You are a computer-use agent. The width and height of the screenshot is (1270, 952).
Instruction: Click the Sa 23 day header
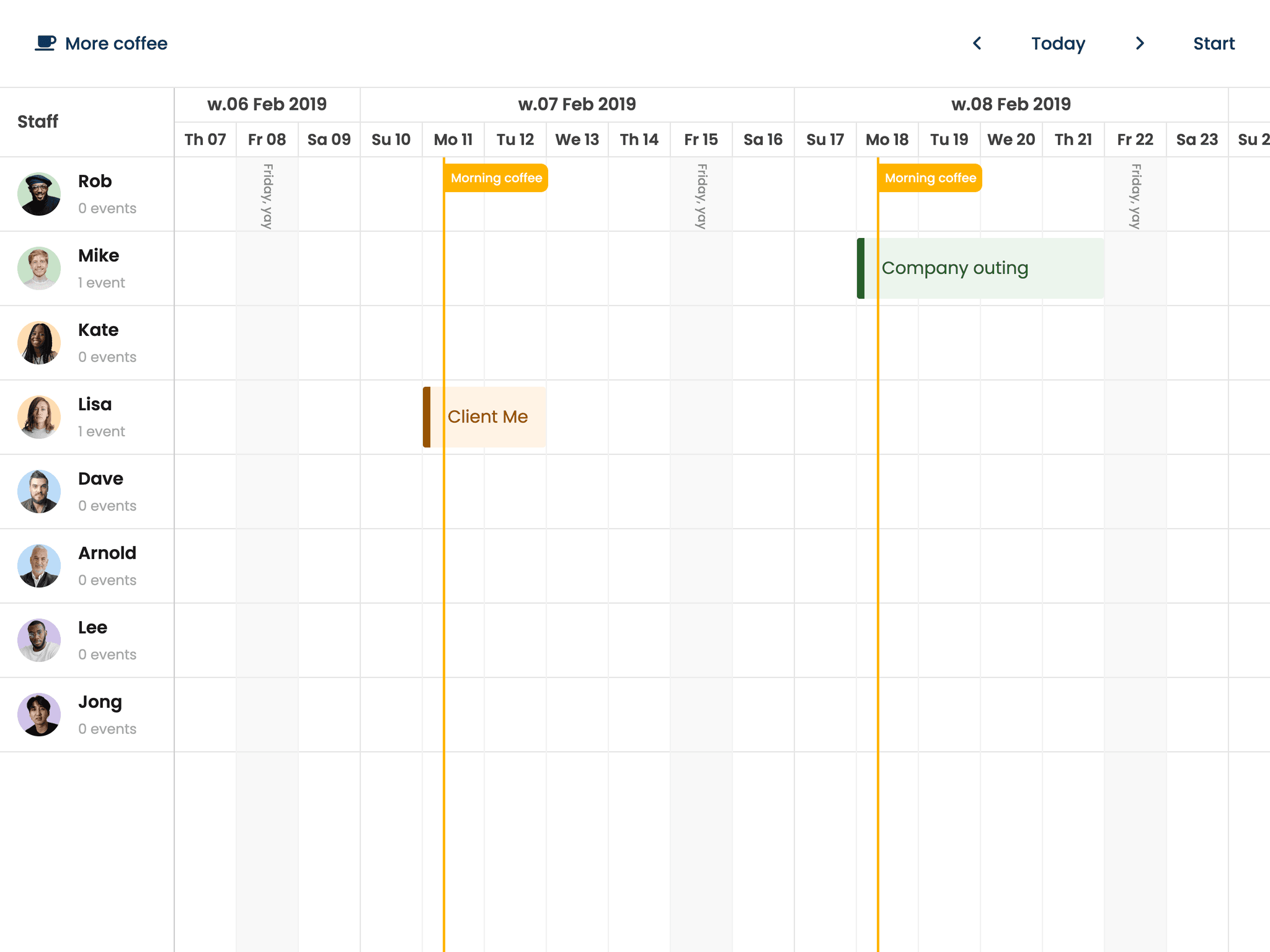click(1197, 139)
